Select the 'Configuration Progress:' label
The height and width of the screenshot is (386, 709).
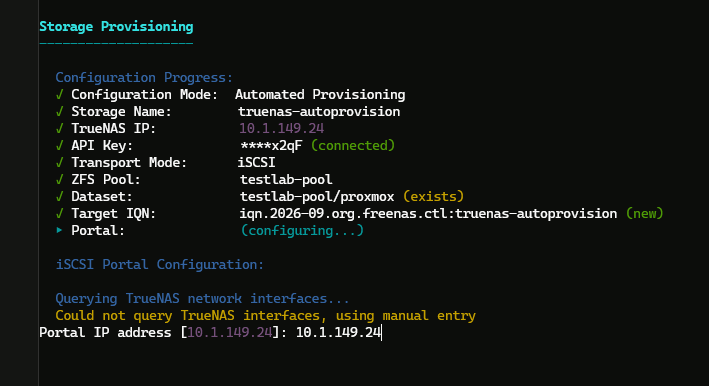tap(144, 78)
